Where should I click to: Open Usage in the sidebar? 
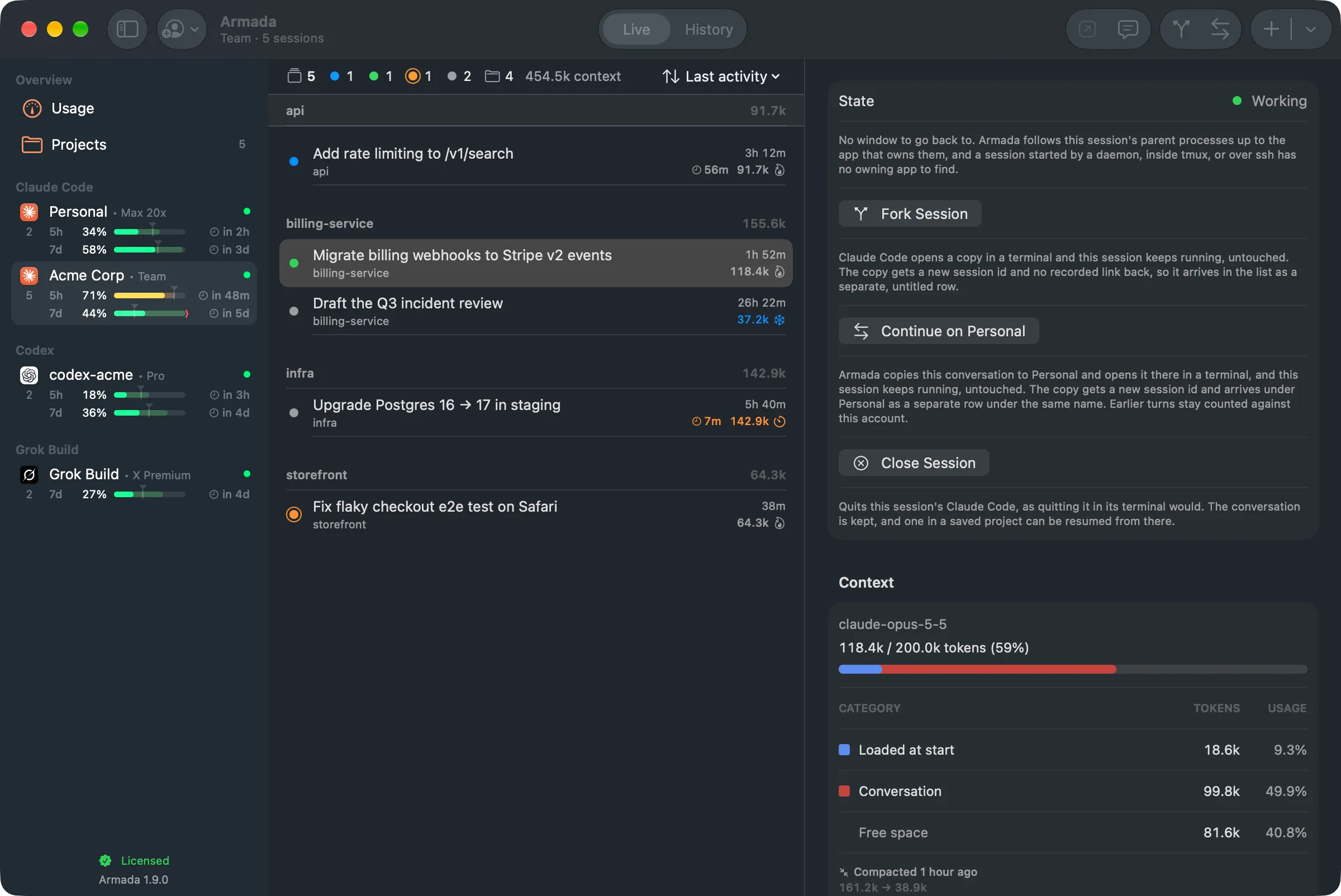(134, 108)
